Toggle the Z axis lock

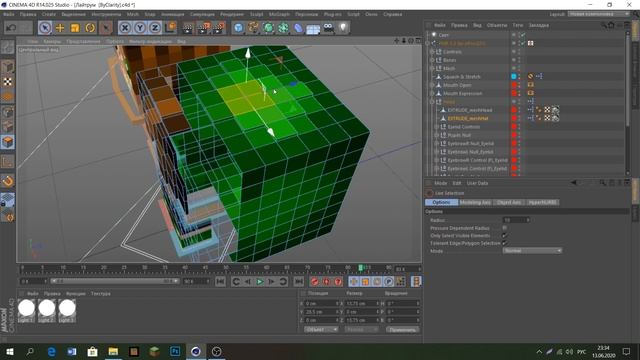click(155, 28)
